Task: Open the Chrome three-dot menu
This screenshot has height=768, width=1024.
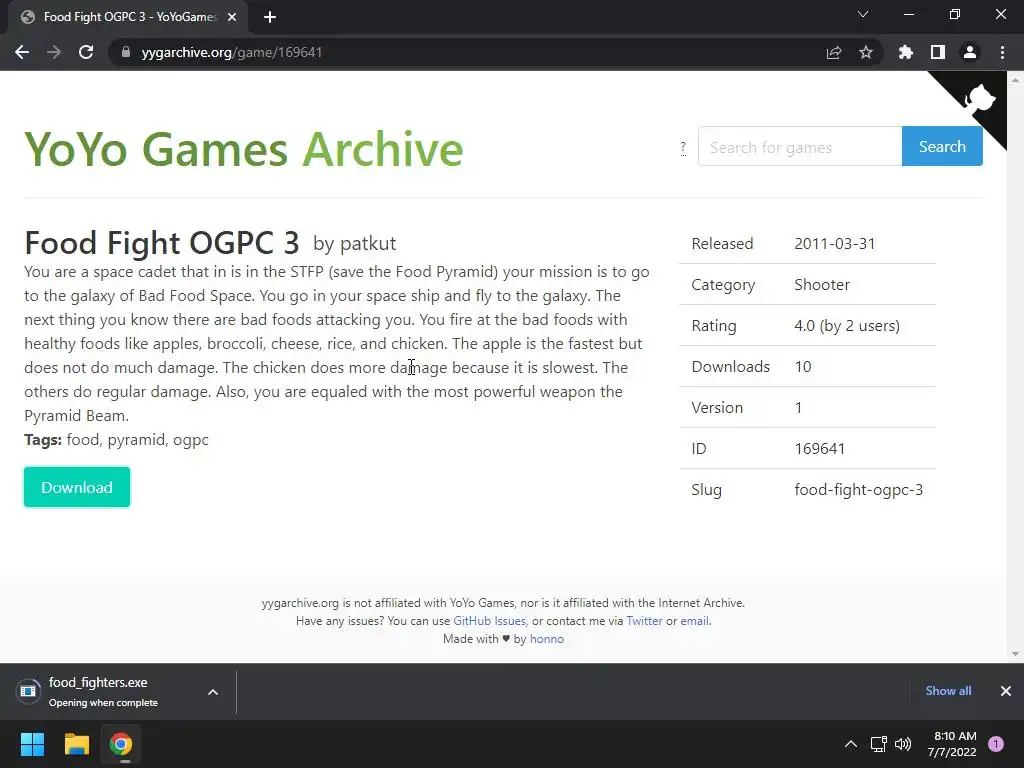Action: pyautogui.click(x=1002, y=52)
